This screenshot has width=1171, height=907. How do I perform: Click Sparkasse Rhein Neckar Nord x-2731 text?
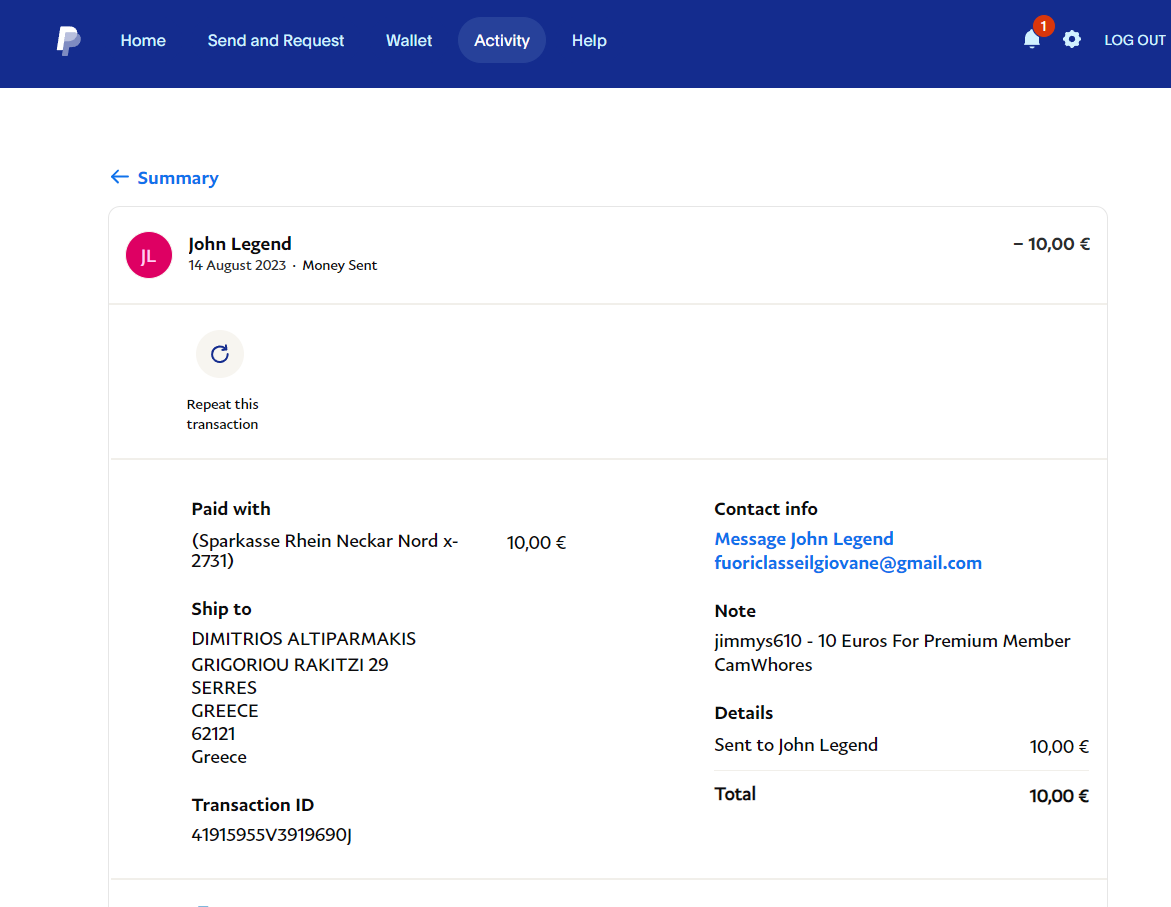pos(325,551)
